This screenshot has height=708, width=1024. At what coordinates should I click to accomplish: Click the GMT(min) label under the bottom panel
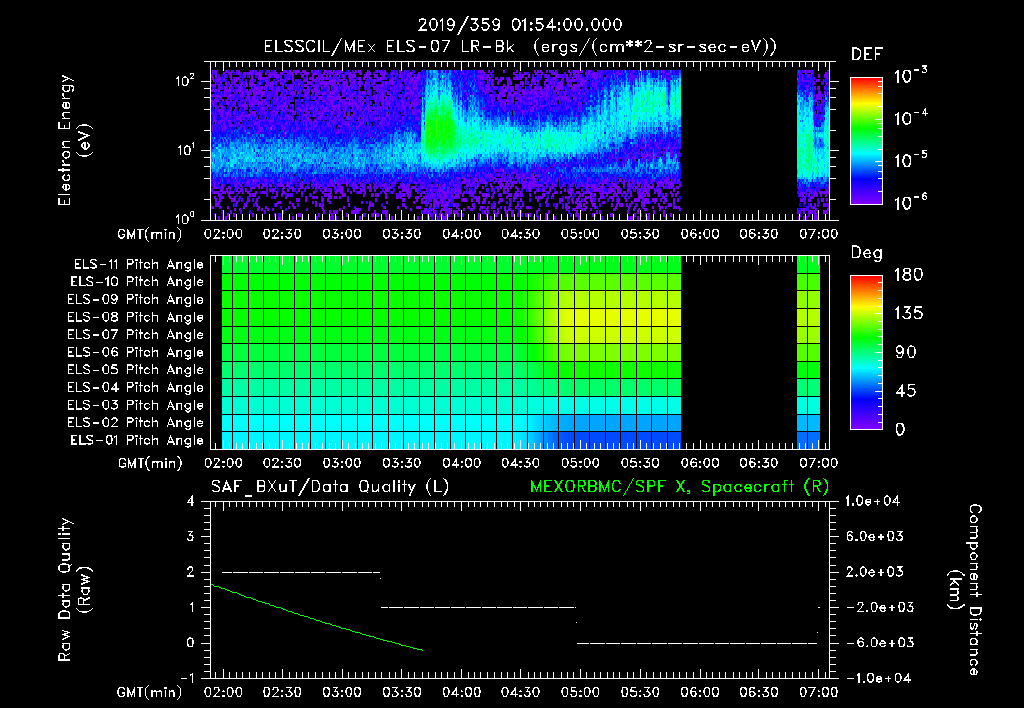150,692
